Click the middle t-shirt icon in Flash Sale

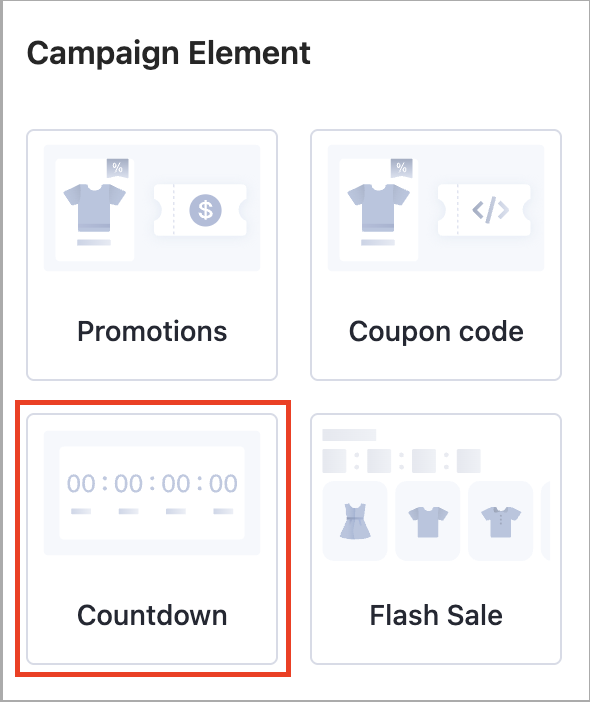click(428, 522)
